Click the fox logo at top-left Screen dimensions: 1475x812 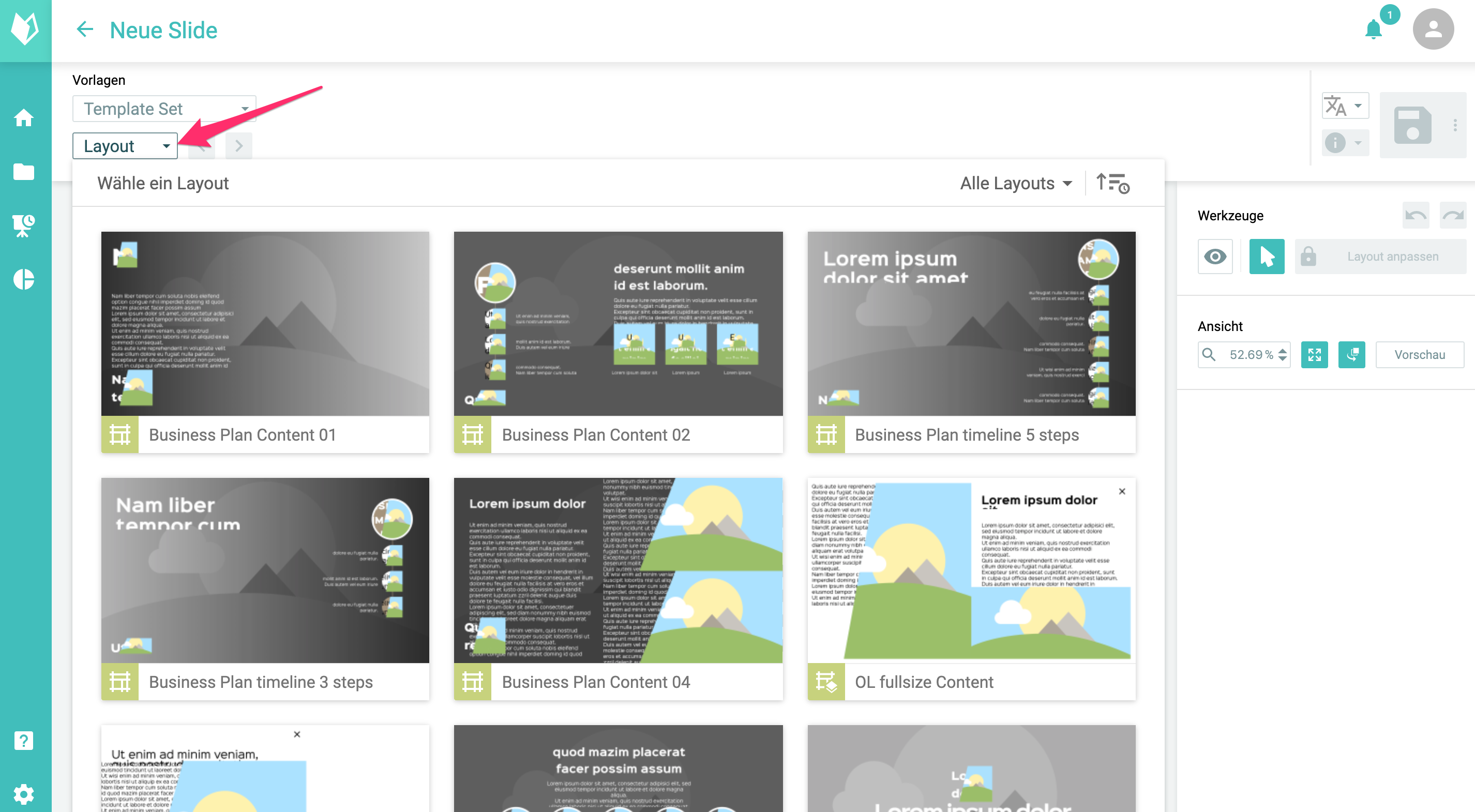[x=25, y=29]
